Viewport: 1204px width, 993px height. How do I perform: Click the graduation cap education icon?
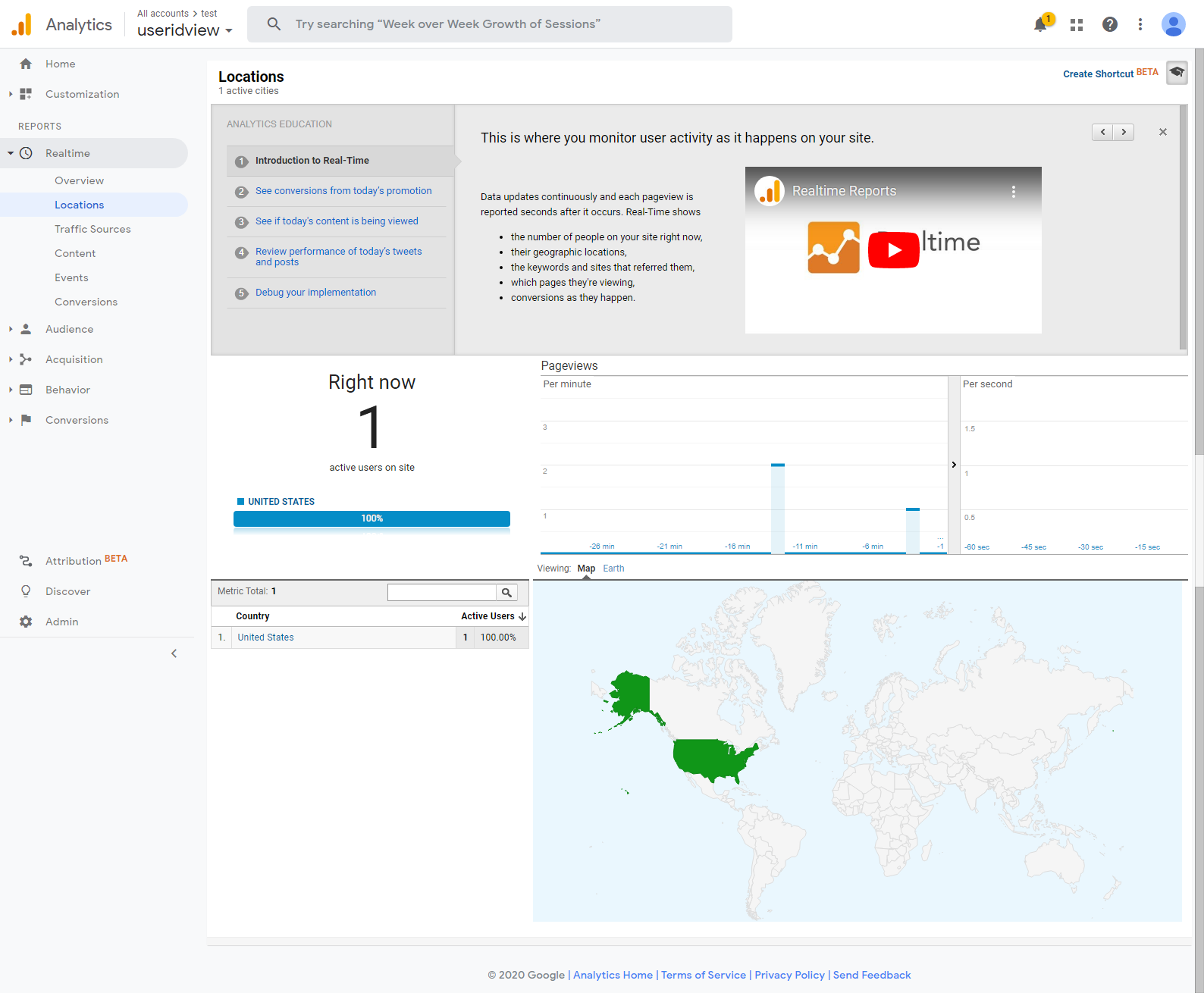point(1177,73)
